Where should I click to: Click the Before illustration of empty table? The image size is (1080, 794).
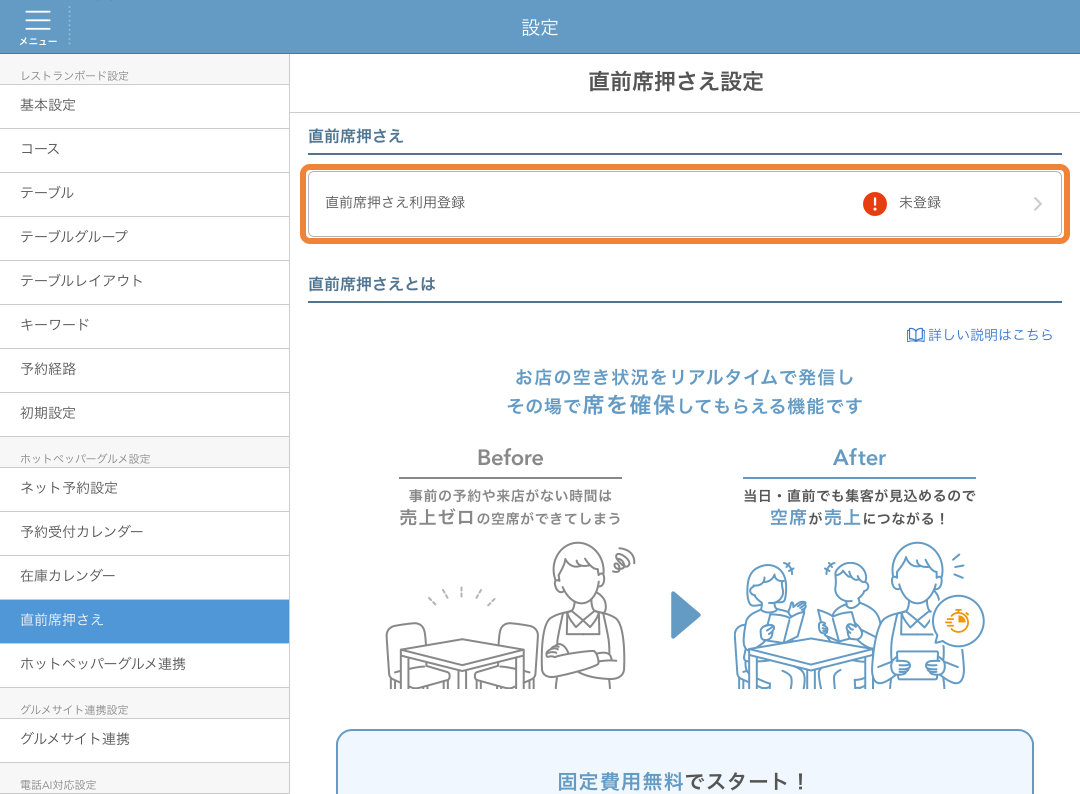click(510, 615)
